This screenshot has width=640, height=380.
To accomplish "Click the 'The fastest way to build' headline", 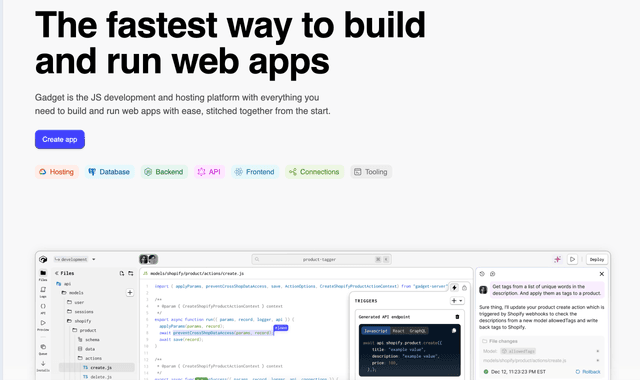I will point(230,26).
